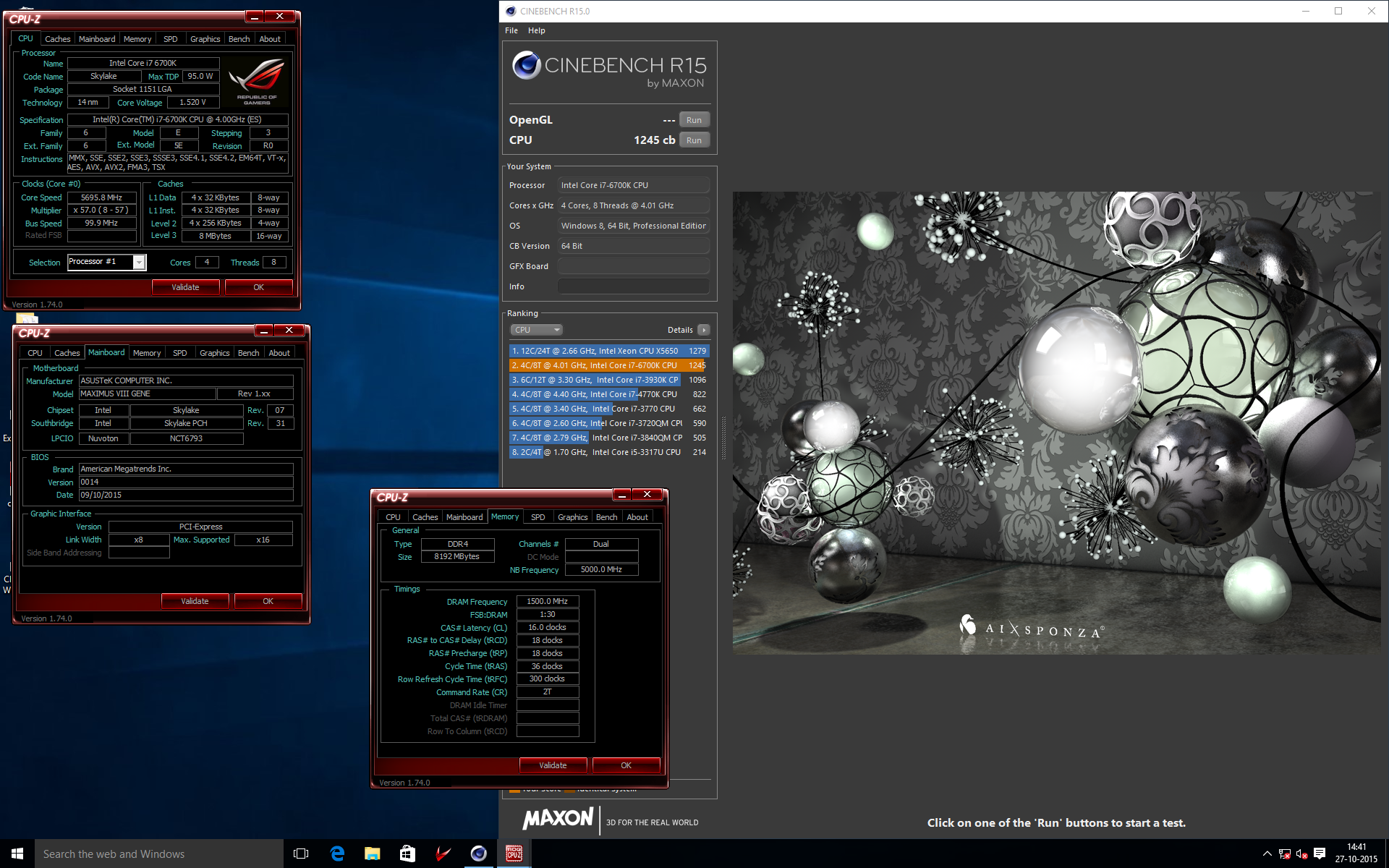Click the Cinebench R15 logo sphere
1389x868 pixels.
pos(527,66)
